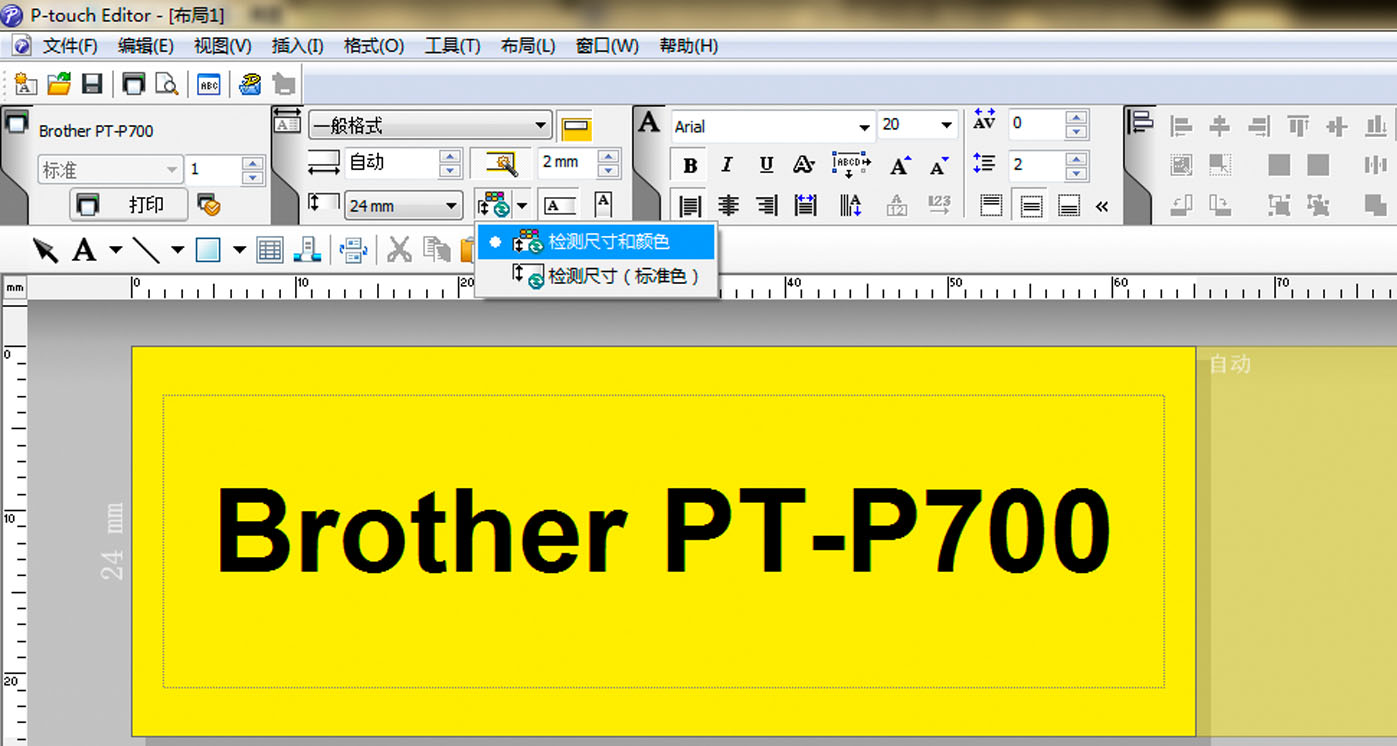Click the double chevron collapse icon
This screenshot has height=746, width=1397.
point(1102,206)
